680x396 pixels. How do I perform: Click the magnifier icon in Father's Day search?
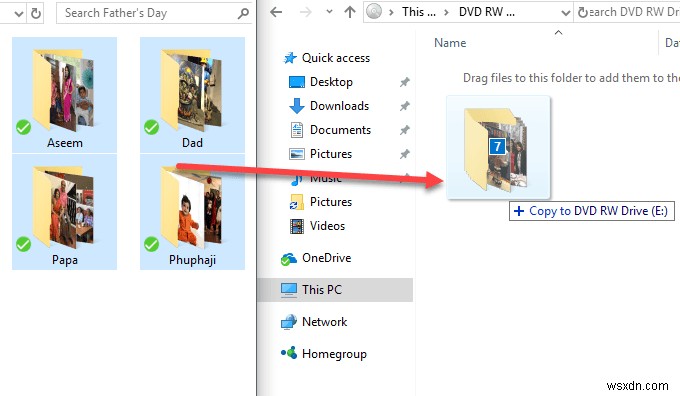pyautogui.click(x=243, y=13)
